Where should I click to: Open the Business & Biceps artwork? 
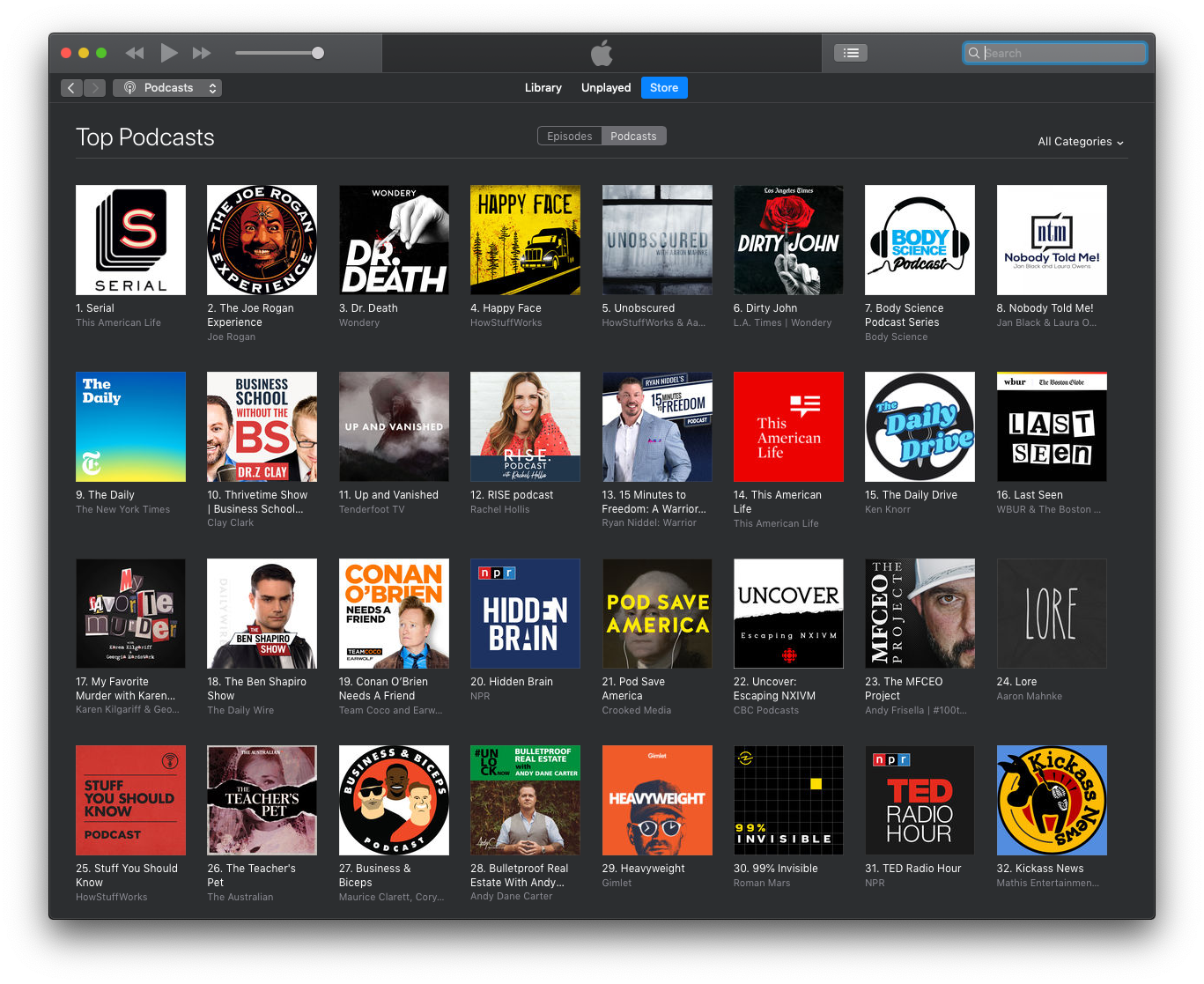point(394,800)
